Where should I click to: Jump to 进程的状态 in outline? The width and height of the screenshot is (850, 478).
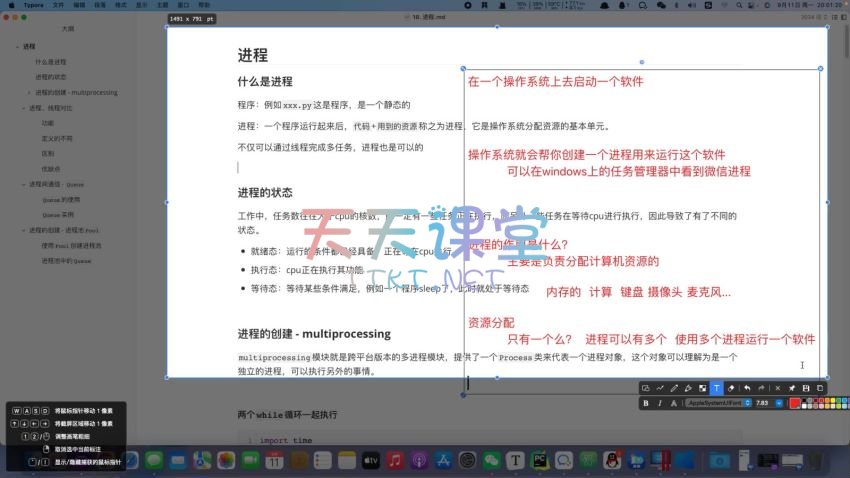[50, 77]
